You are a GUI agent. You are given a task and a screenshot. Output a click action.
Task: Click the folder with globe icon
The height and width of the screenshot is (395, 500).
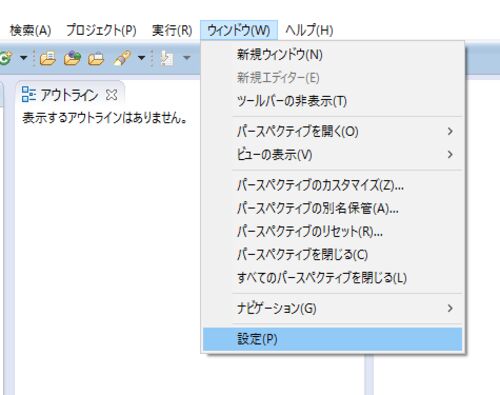72,58
